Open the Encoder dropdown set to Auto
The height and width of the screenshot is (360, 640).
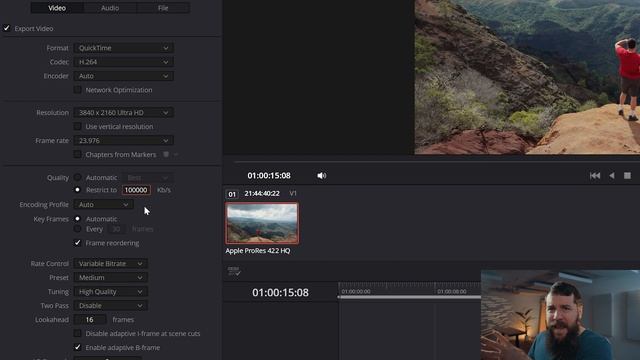[123, 76]
